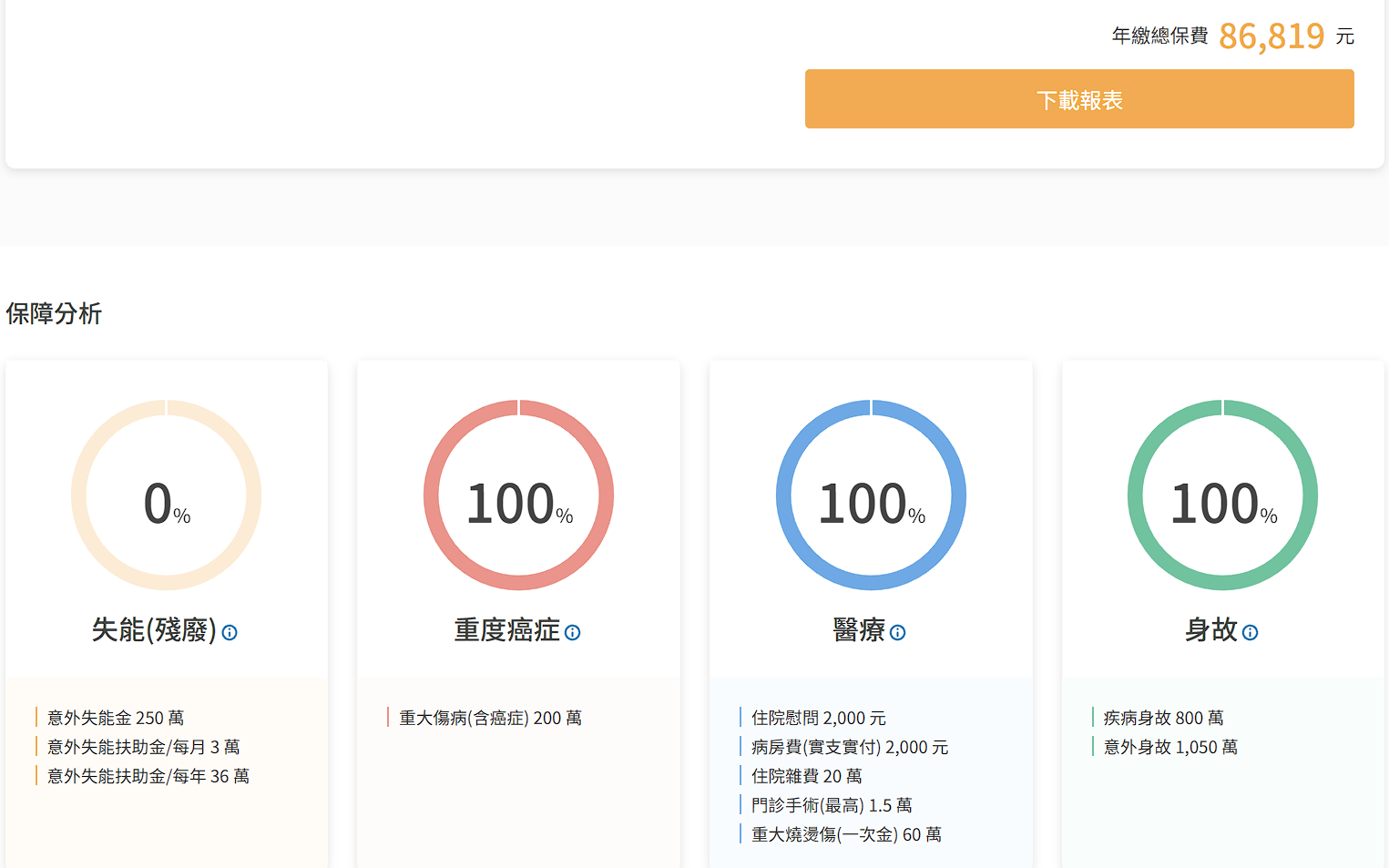1389x868 pixels.
Task: Click the 86,819 annual premium amount
Action: (x=1271, y=36)
